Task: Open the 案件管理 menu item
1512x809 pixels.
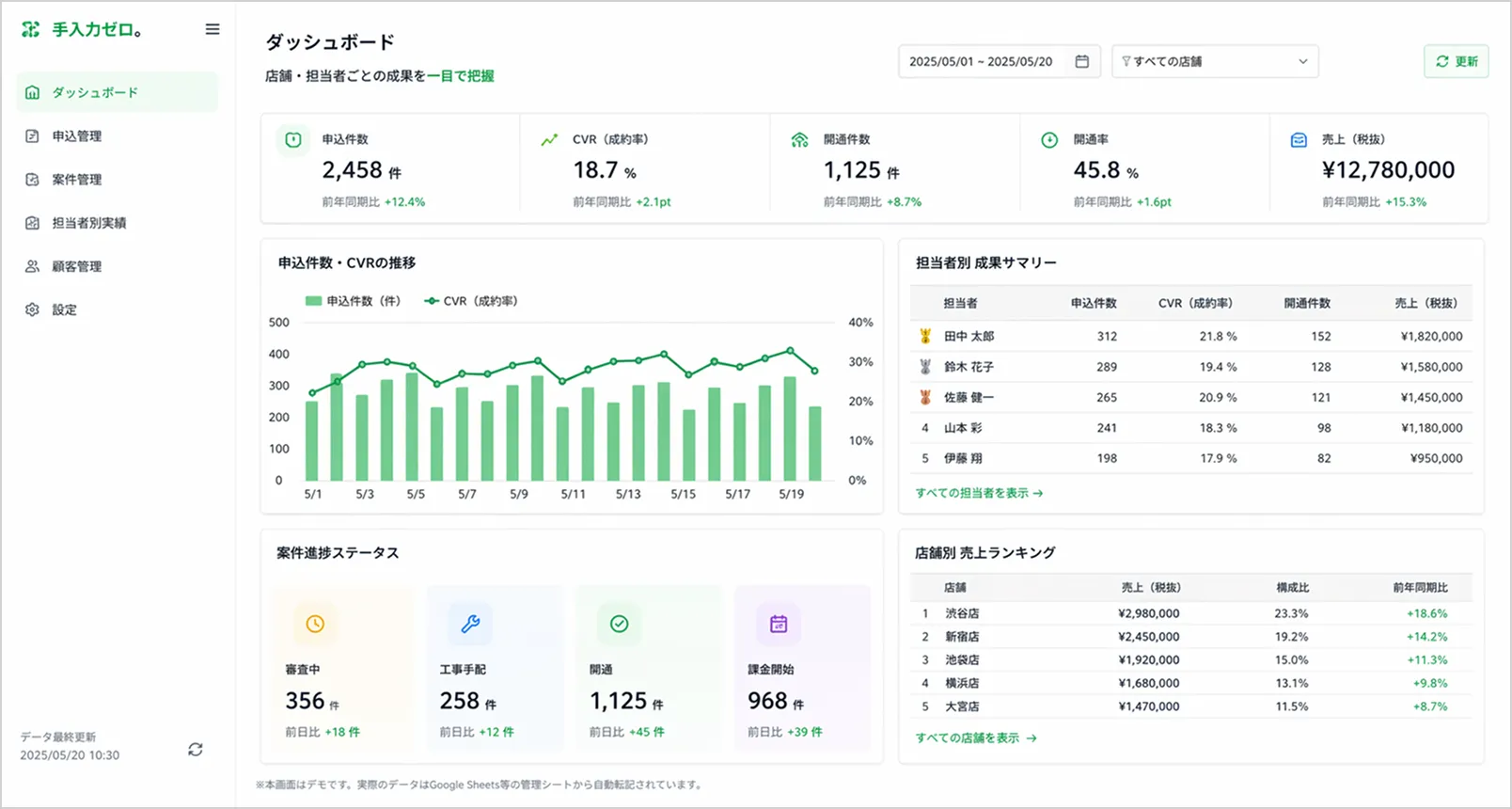Action: (118, 179)
